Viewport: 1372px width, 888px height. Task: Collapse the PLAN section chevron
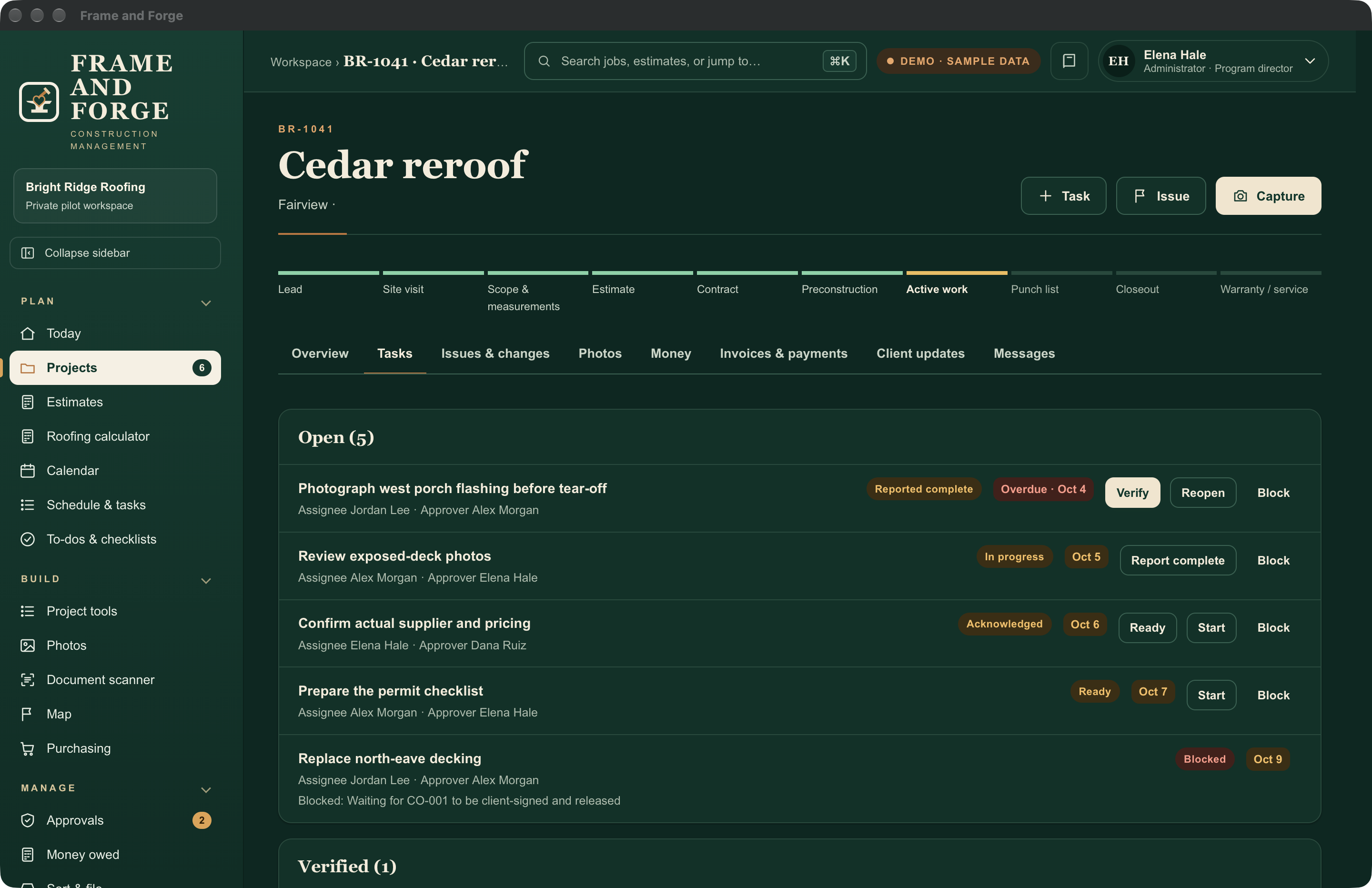206,303
